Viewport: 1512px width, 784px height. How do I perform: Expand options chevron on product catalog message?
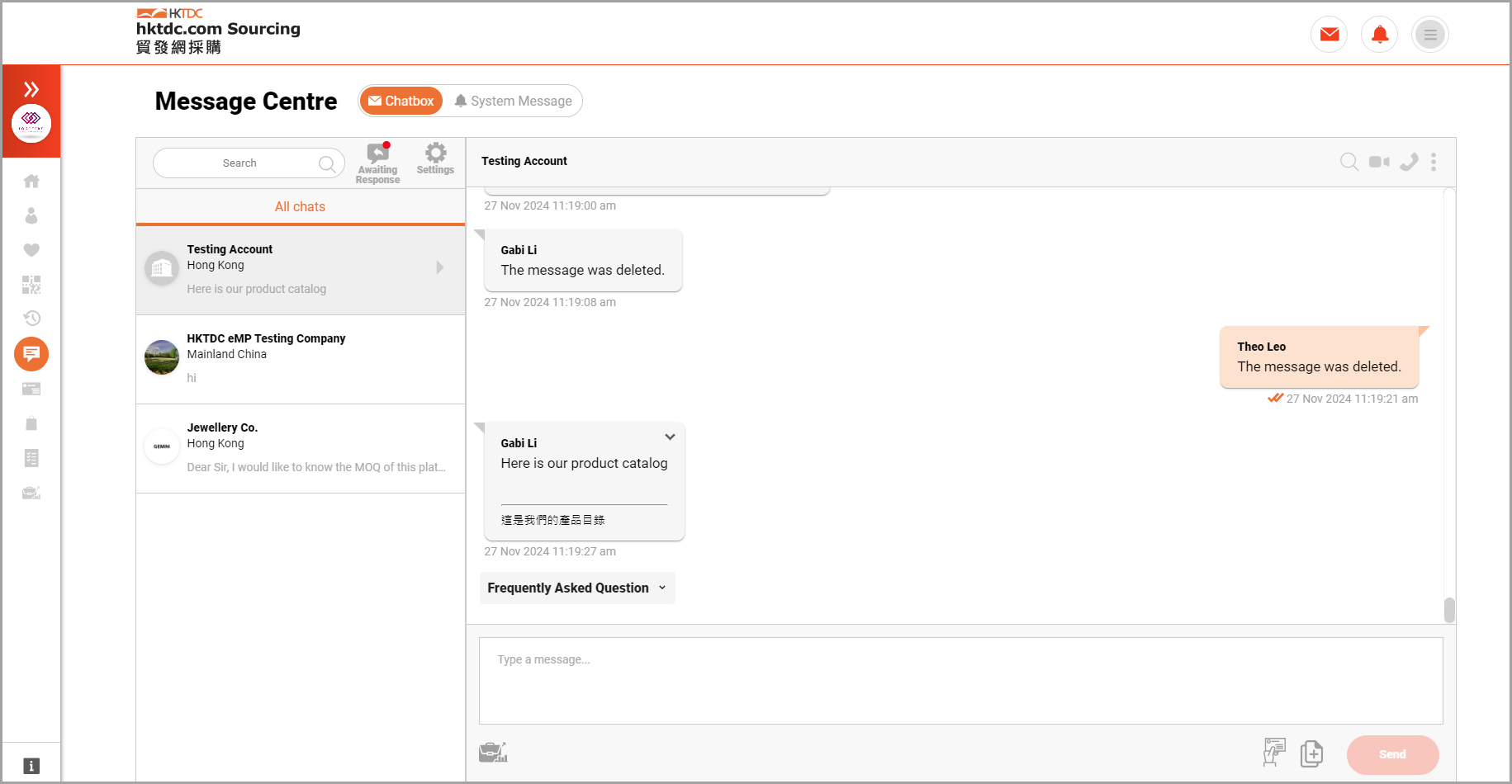coord(670,437)
